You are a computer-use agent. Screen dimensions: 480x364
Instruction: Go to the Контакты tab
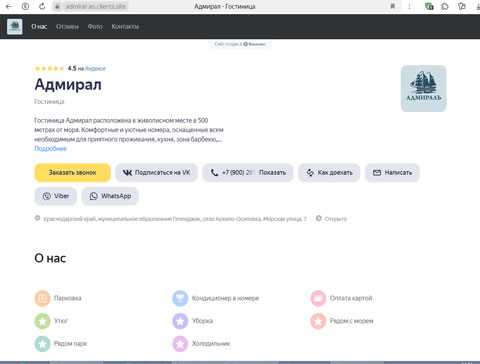[125, 27]
